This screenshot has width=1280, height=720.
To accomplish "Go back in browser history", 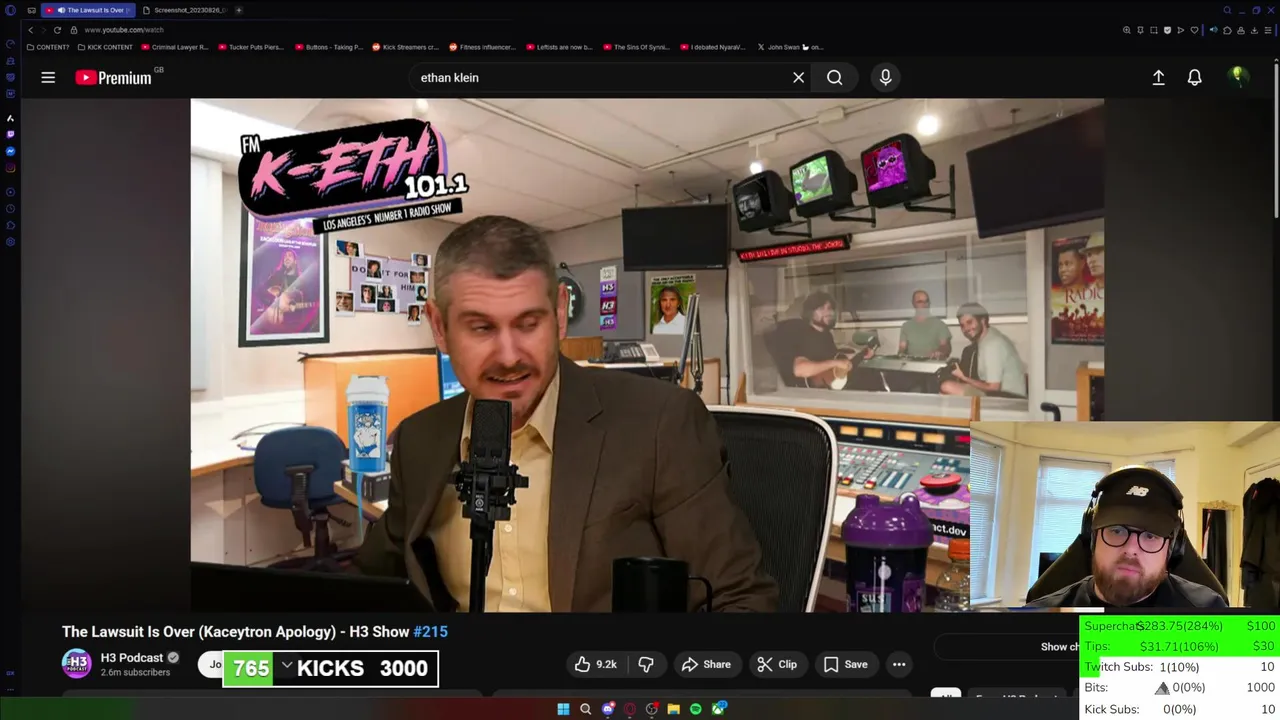I will [30, 30].
